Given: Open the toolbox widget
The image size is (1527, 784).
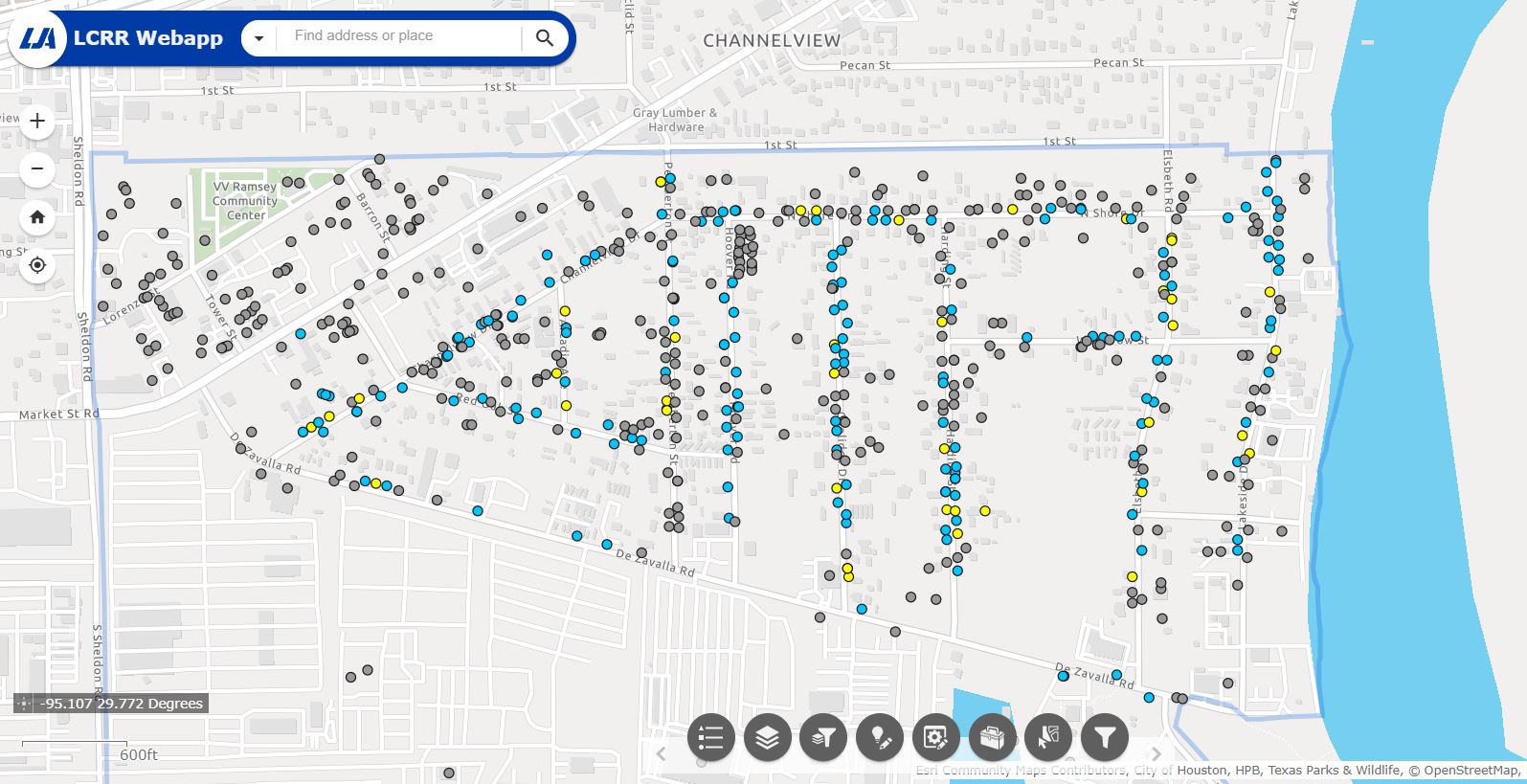Looking at the screenshot, I should point(992,738).
